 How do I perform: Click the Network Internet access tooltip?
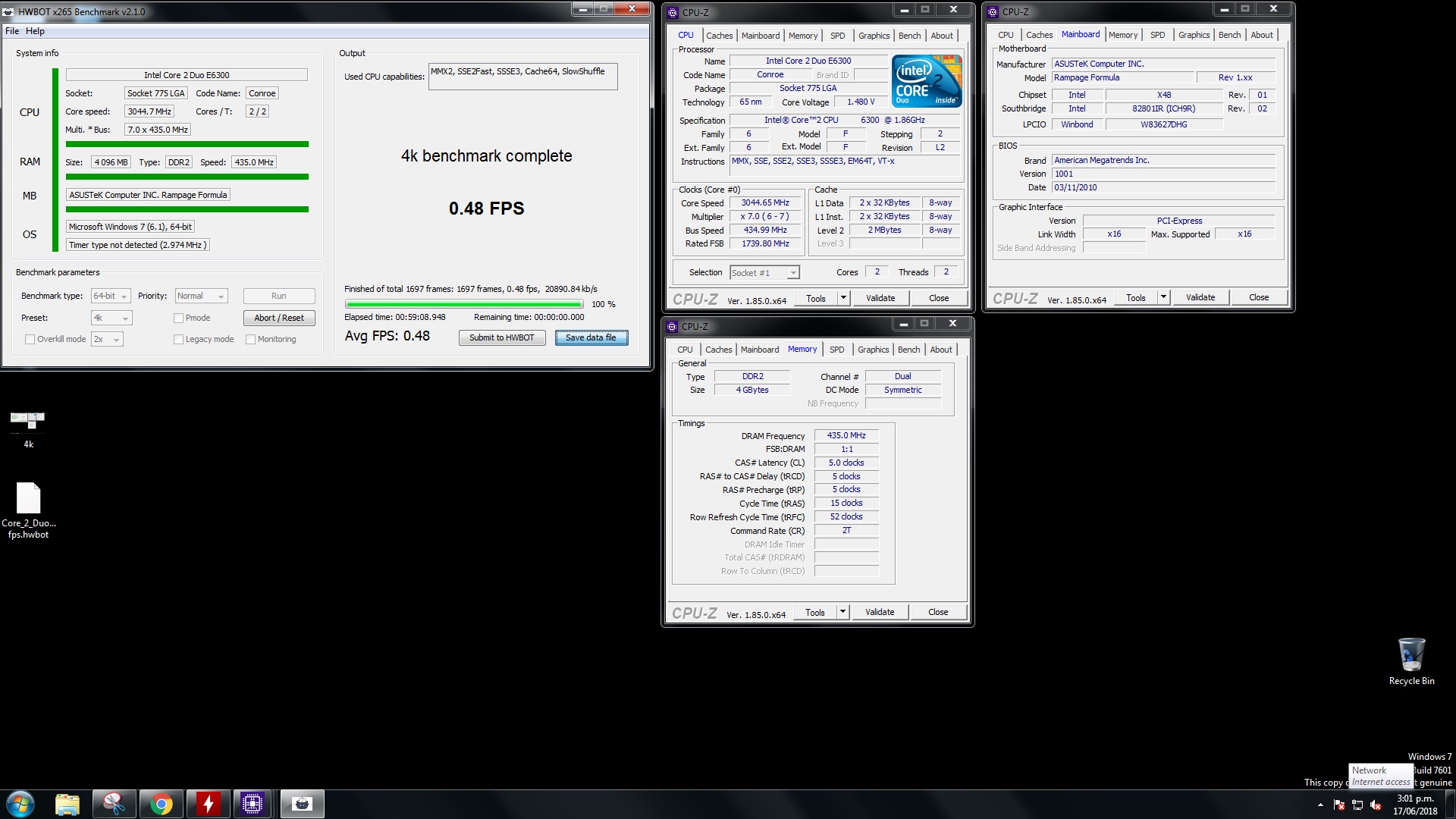point(1380,776)
